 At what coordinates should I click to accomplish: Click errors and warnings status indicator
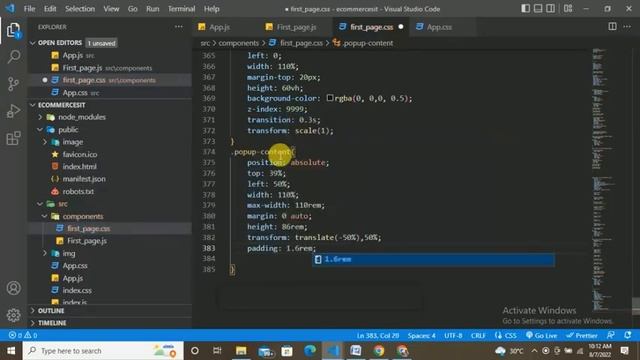tap(23, 335)
